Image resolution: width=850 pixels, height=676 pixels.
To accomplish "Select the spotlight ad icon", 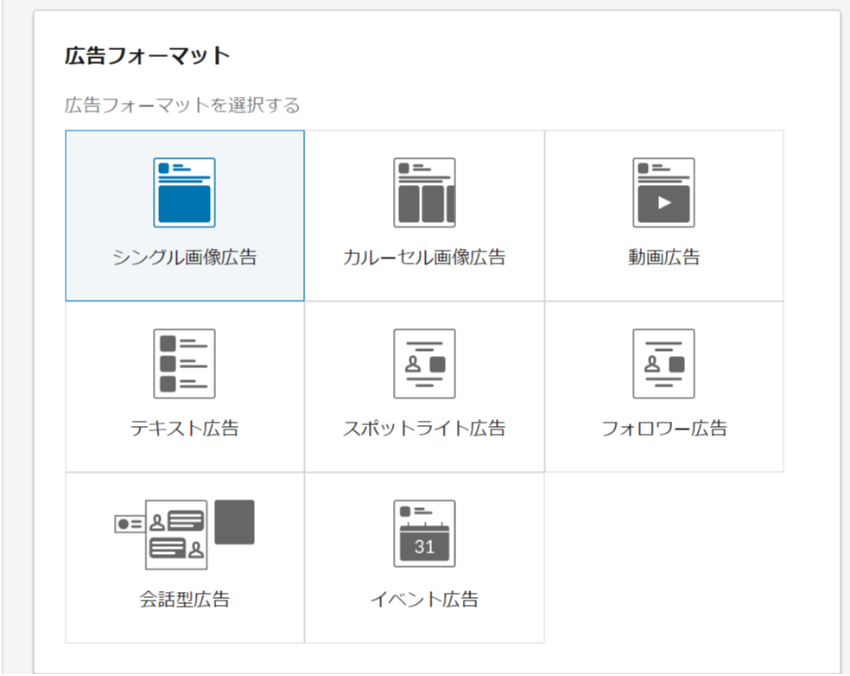I will pos(424,364).
